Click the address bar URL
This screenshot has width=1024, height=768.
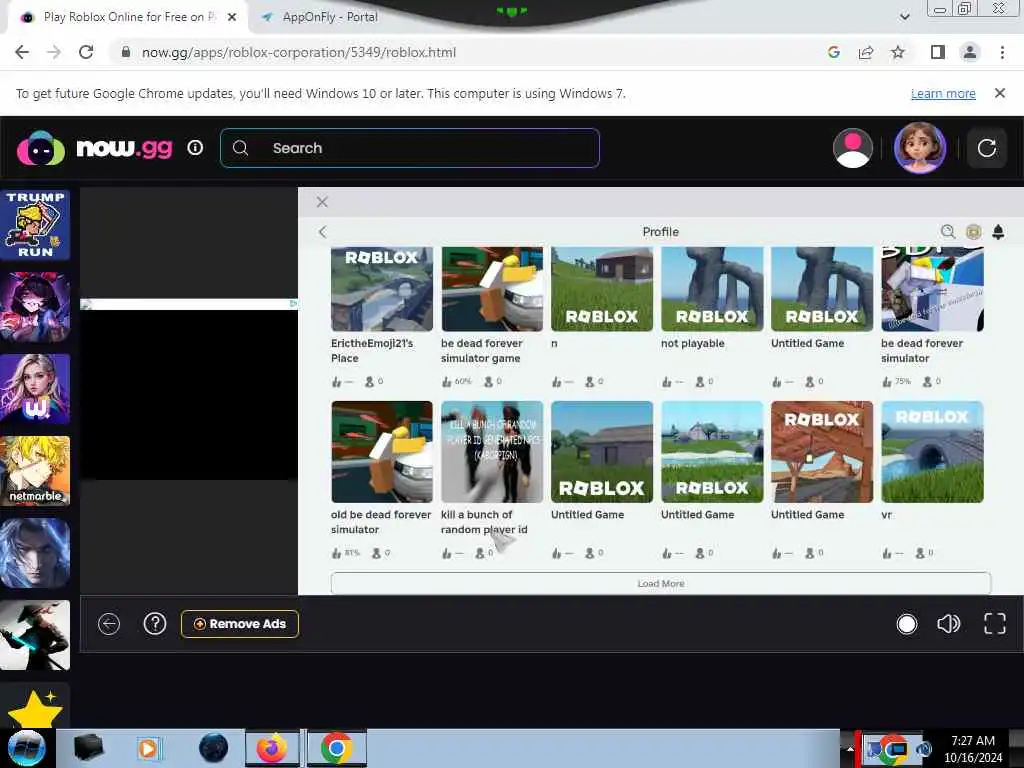[299, 52]
